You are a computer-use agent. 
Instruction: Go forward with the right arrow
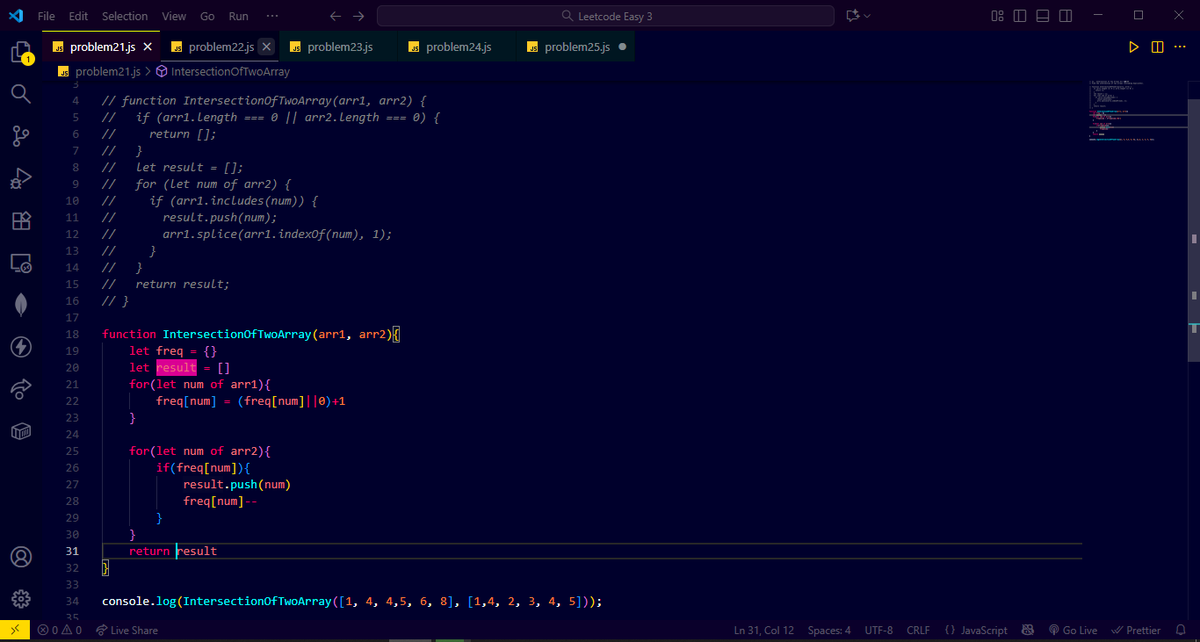358,16
